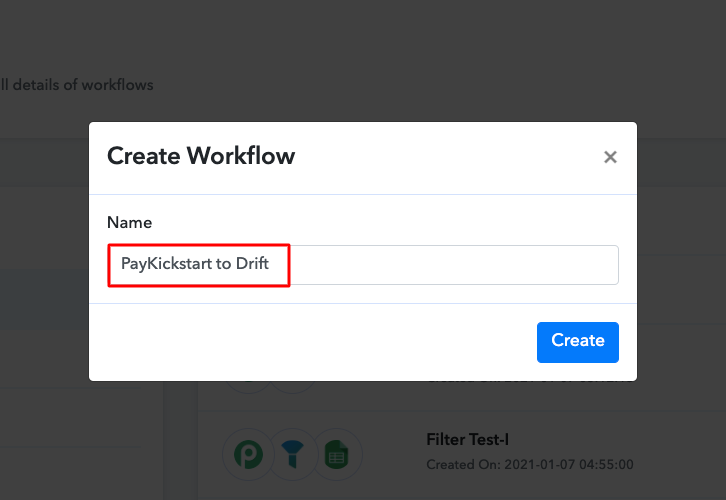Click the Google Sheets icon in Filter Test-I row
The image size is (726, 500).
[x=337, y=454]
